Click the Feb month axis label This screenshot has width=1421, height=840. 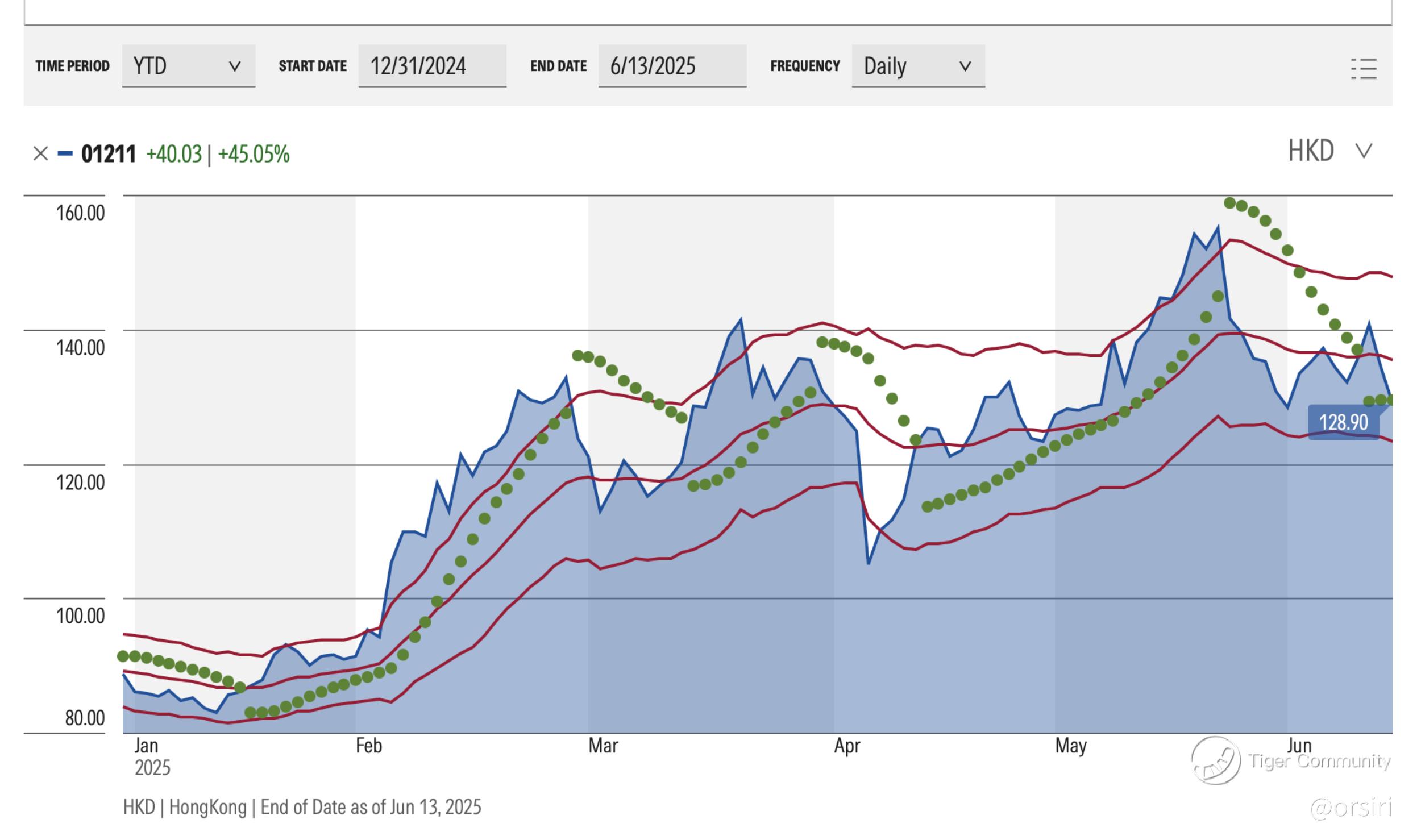[x=368, y=746]
